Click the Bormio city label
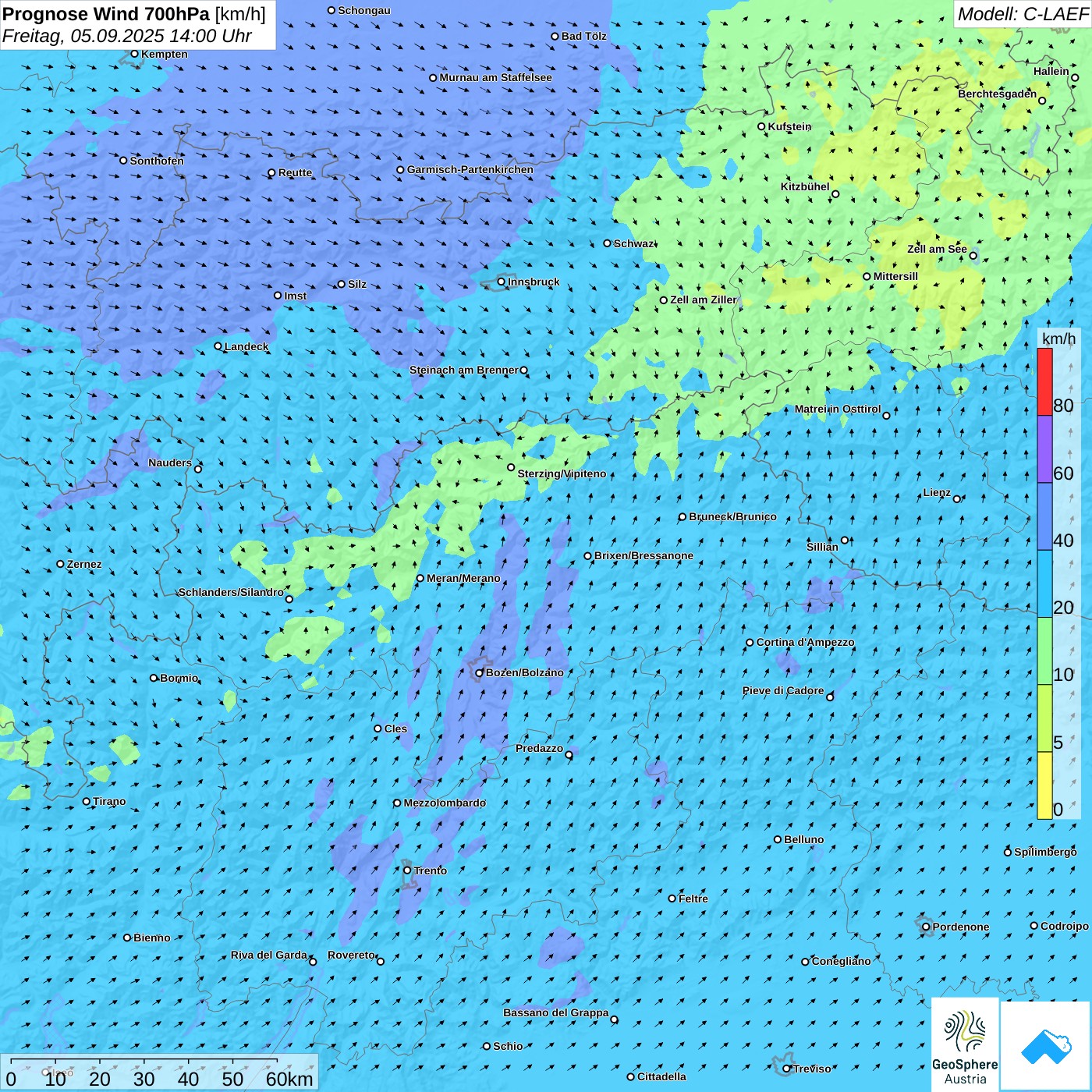This screenshot has width=1092, height=1092. pos(179,678)
